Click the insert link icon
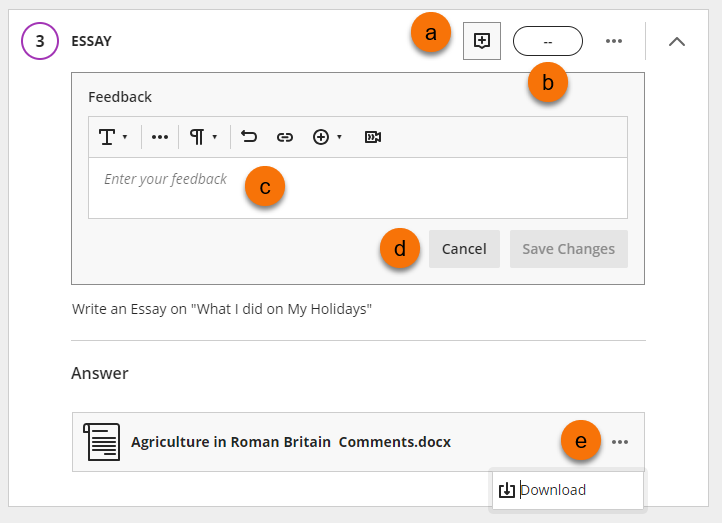 click(x=285, y=137)
